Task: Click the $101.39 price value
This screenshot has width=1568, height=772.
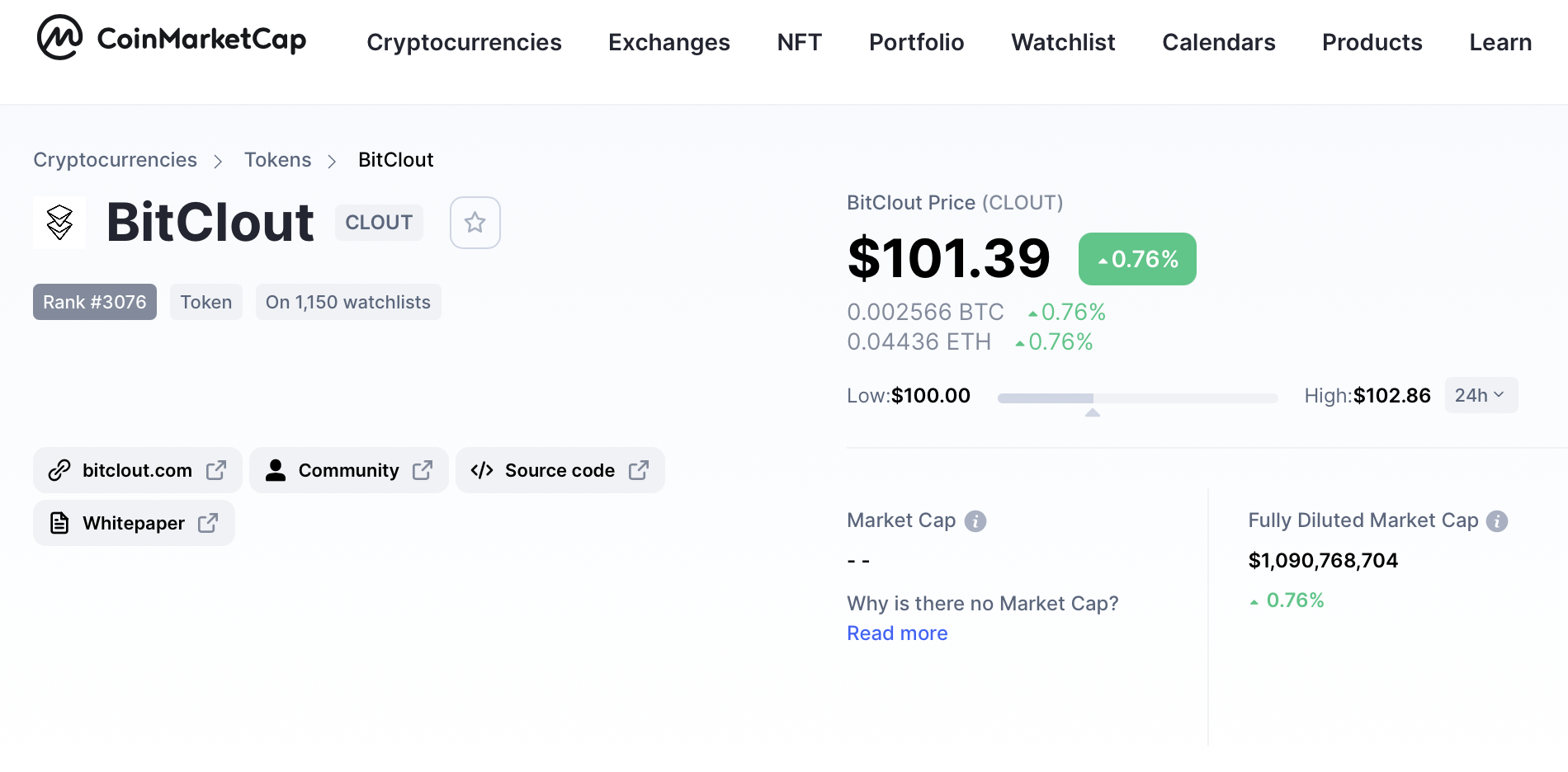Action: pyautogui.click(x=949, y=258)
